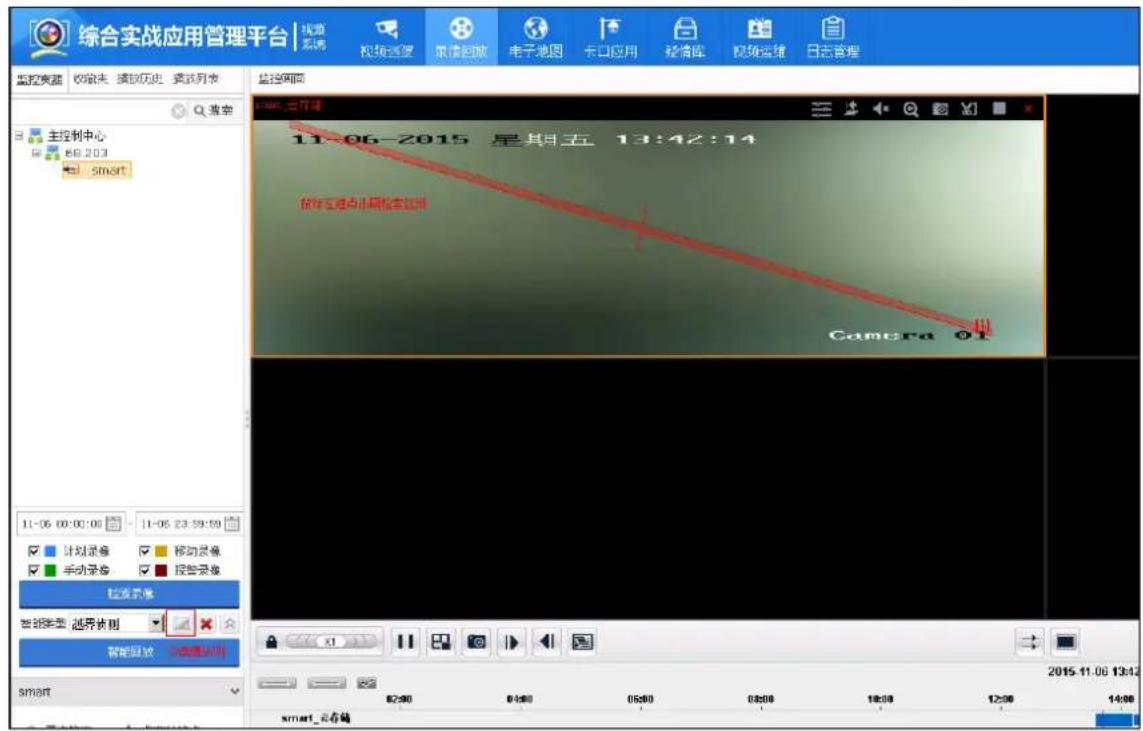Click the 10:00 mark on timeline
Viewport: 1143px width, 731px height.
point(880,700)
